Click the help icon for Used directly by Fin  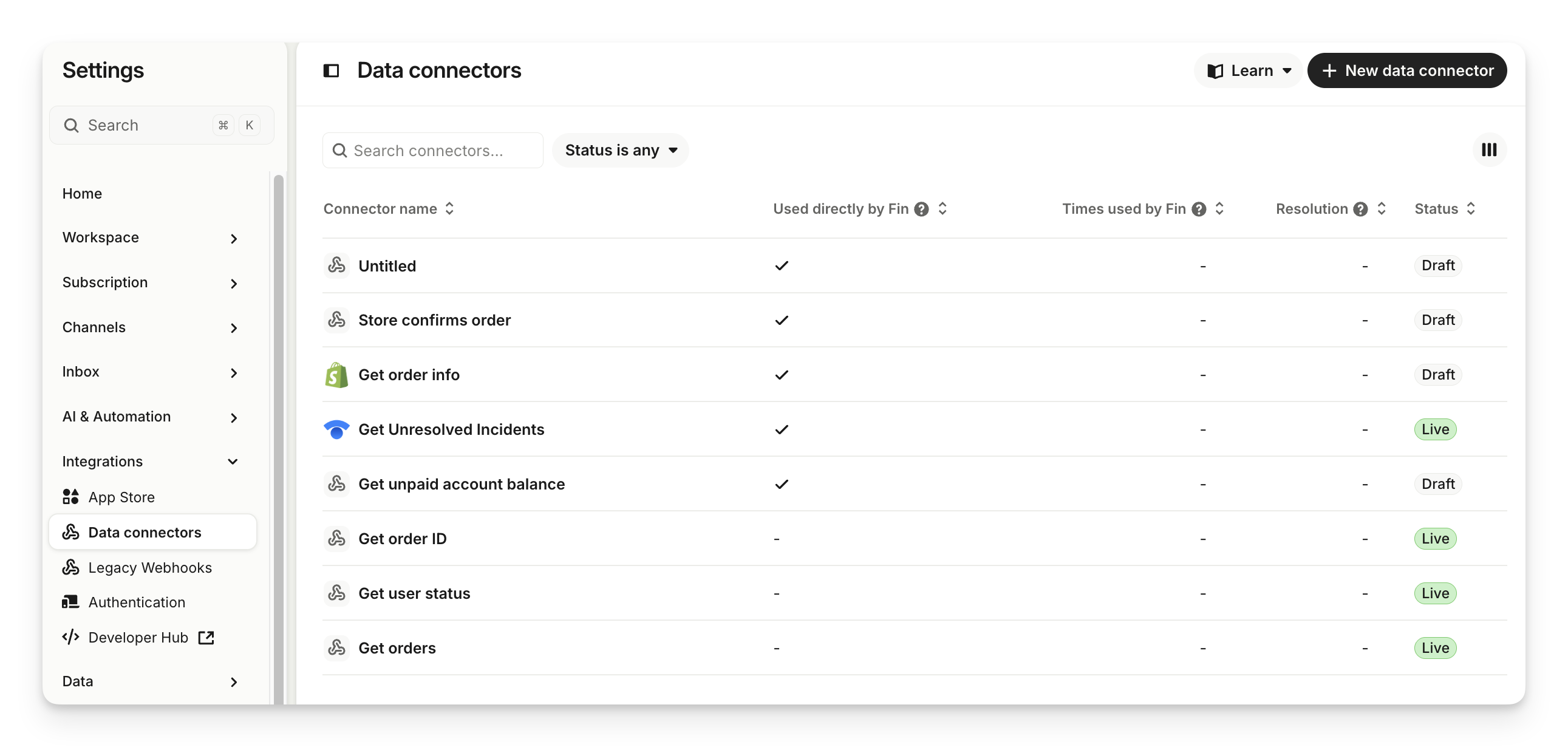coord(922,209)
